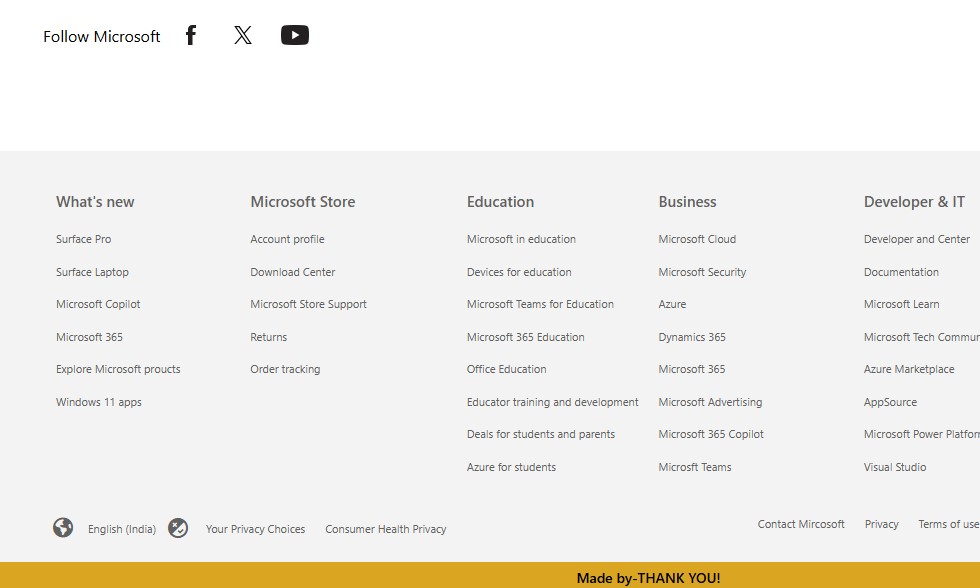Open Microsoft in education link
The image size is (980, 588).
[x=521, y=239]
